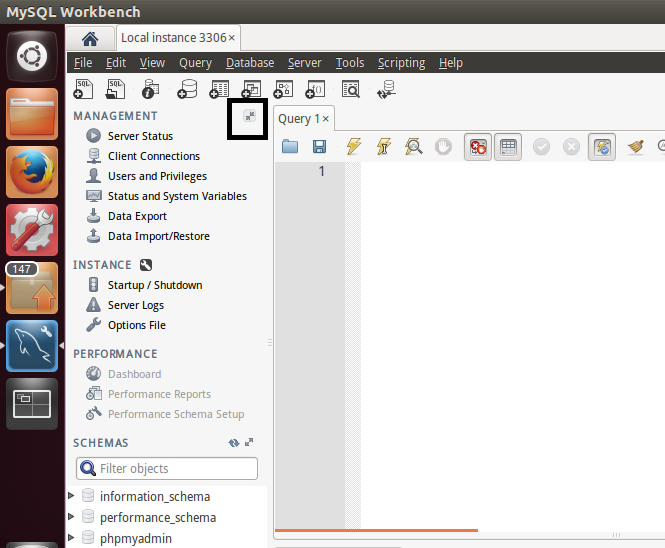Rollback the transaction X icon
The image size is (665, 548).
point(571,147)
